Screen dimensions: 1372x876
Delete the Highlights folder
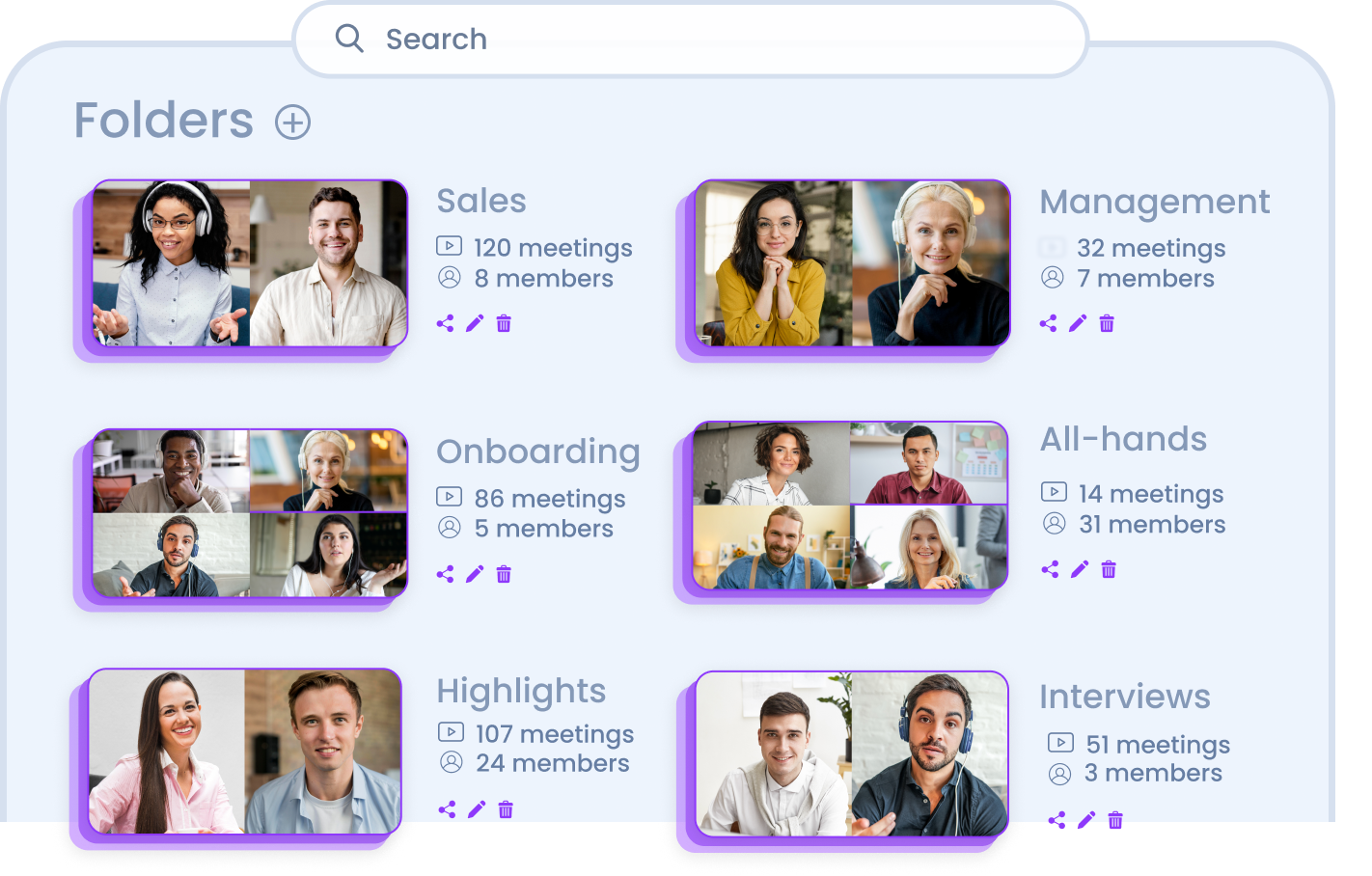click(506, 809)
